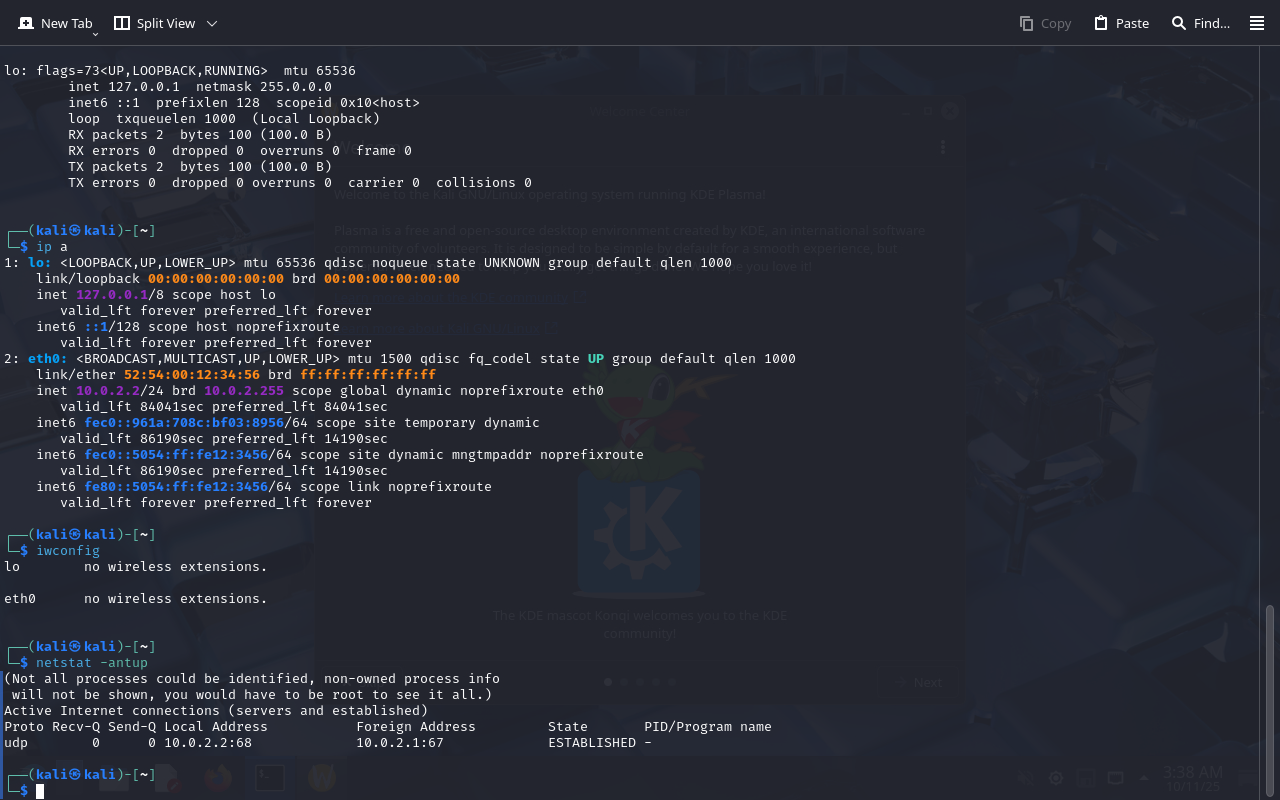Click the 'ip a' command text
Viewport: 1280px width, 800px height.
pyautogui.click(x=52, y=247)
